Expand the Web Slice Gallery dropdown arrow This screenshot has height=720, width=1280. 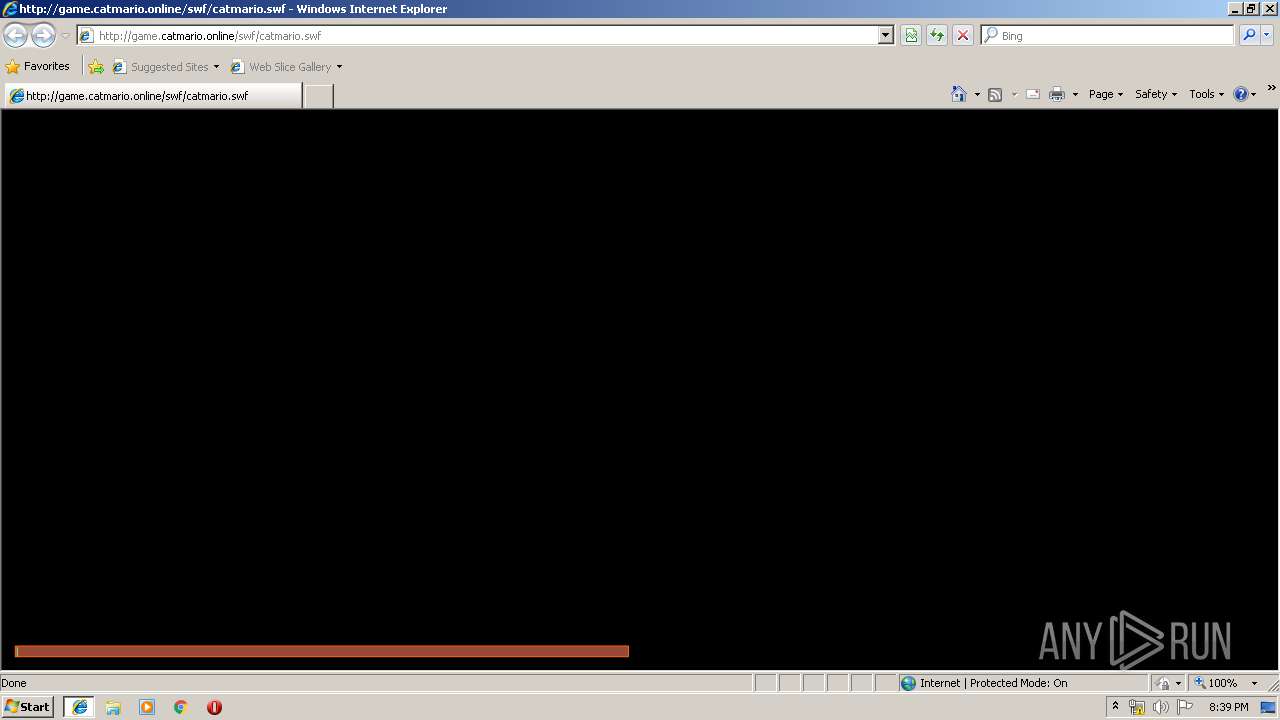pos(339,67)
